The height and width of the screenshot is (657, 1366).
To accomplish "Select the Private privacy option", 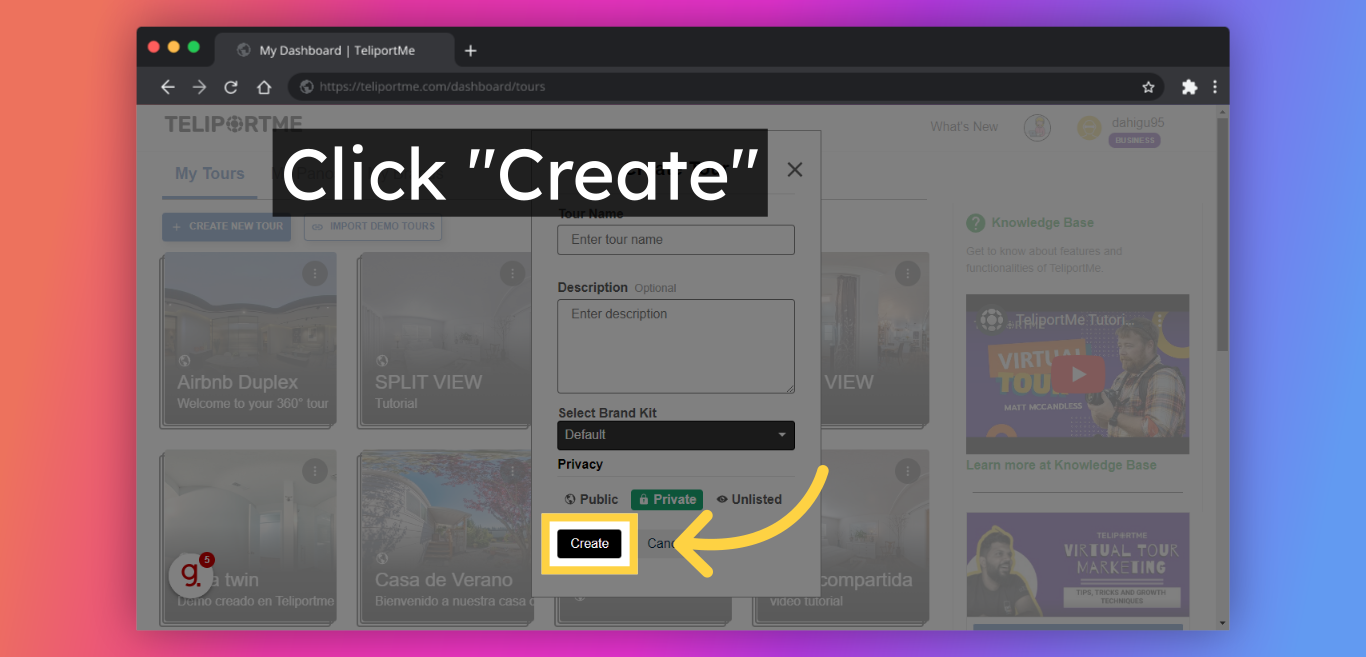I will 667,499.
